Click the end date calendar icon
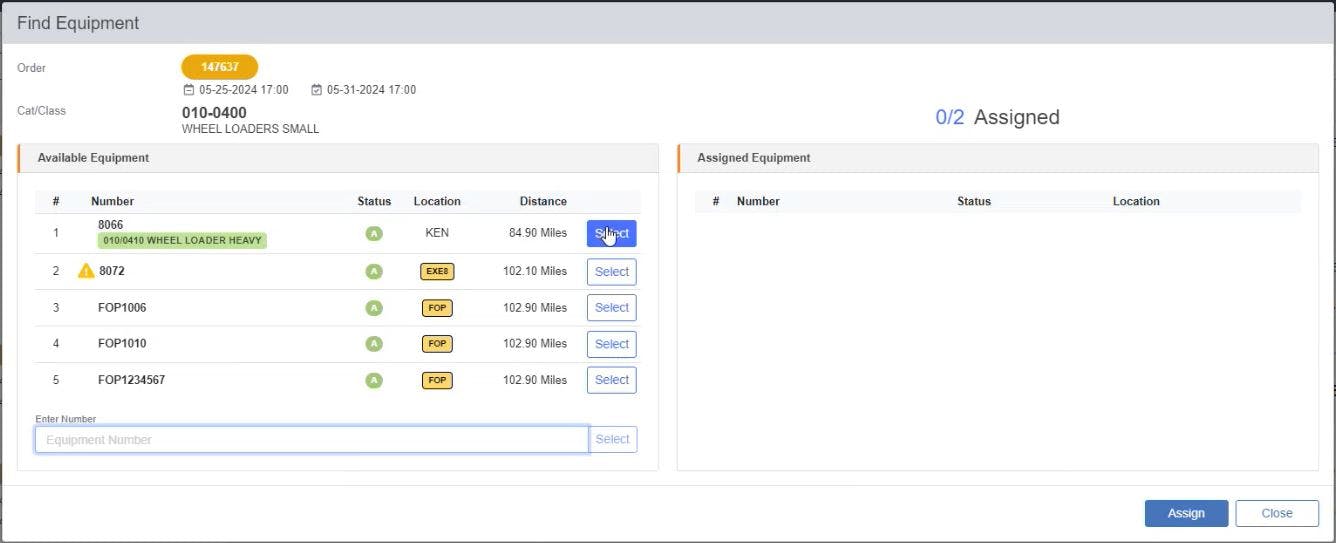 pos(317,90)
